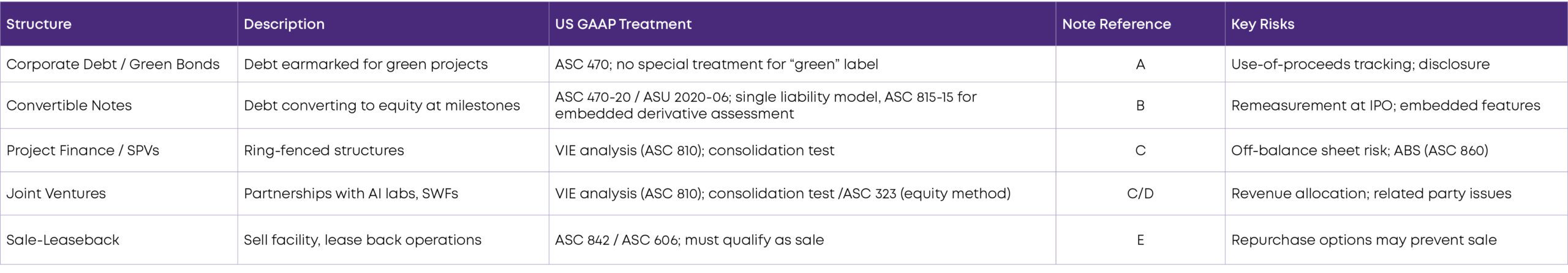Click the Project Finance / SPVs cell

(x=83, y=151)
